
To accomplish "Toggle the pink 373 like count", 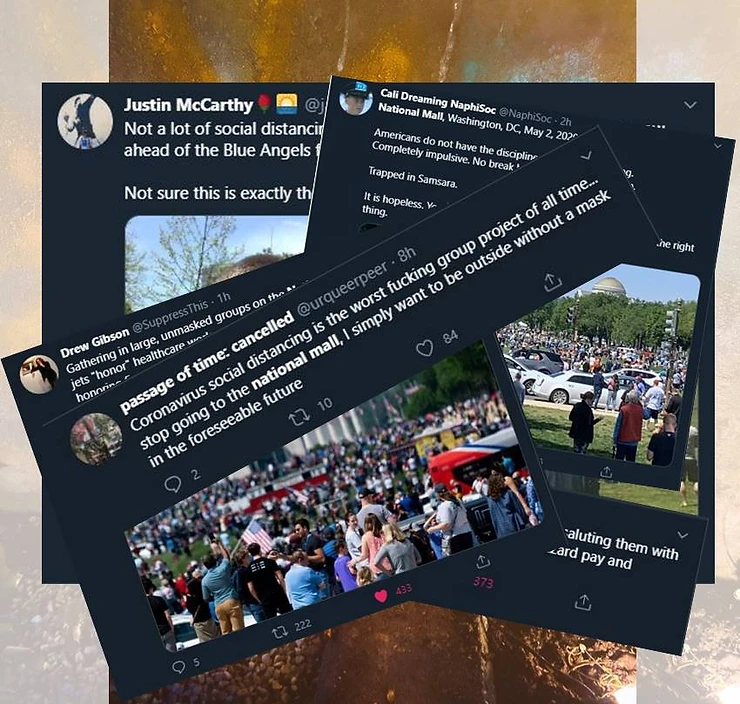I will (483, 582).
